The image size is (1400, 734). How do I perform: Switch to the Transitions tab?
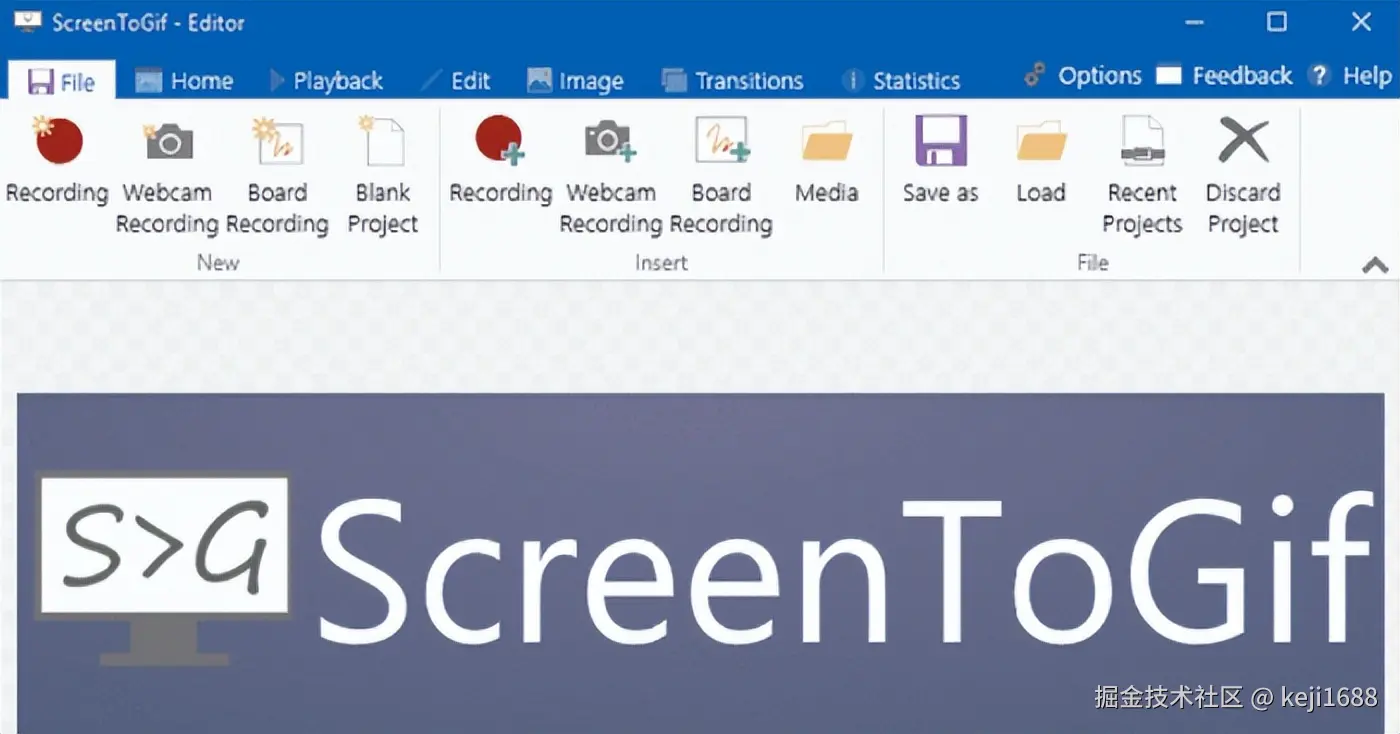pos(733,81)
